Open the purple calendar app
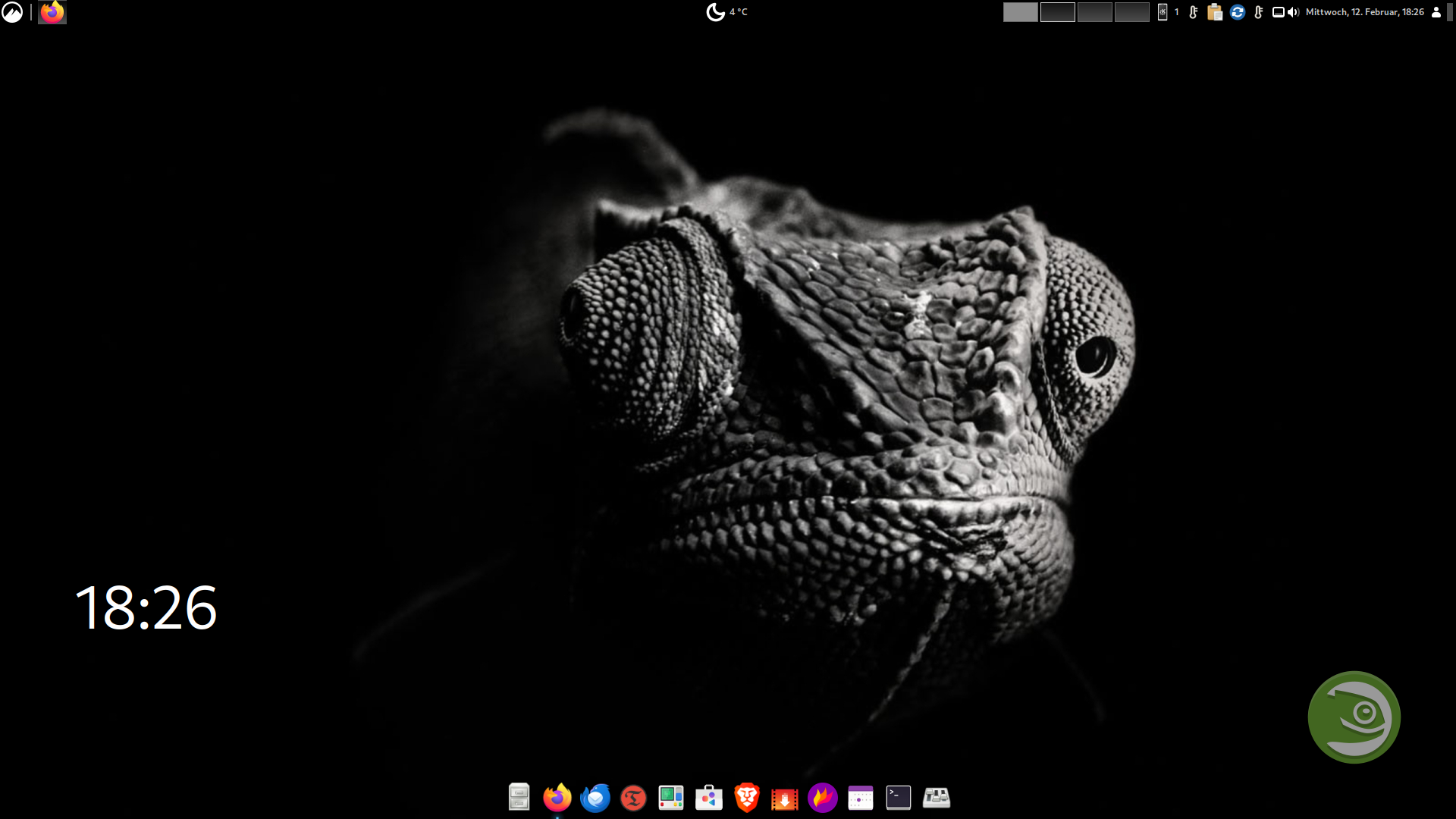The height and width of the screenshot is (819, 1456). pos(861,797)
